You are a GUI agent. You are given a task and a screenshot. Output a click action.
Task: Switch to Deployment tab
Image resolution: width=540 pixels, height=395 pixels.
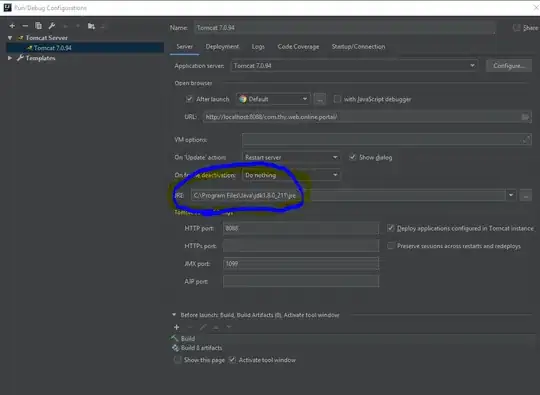[x=222, y=46]
